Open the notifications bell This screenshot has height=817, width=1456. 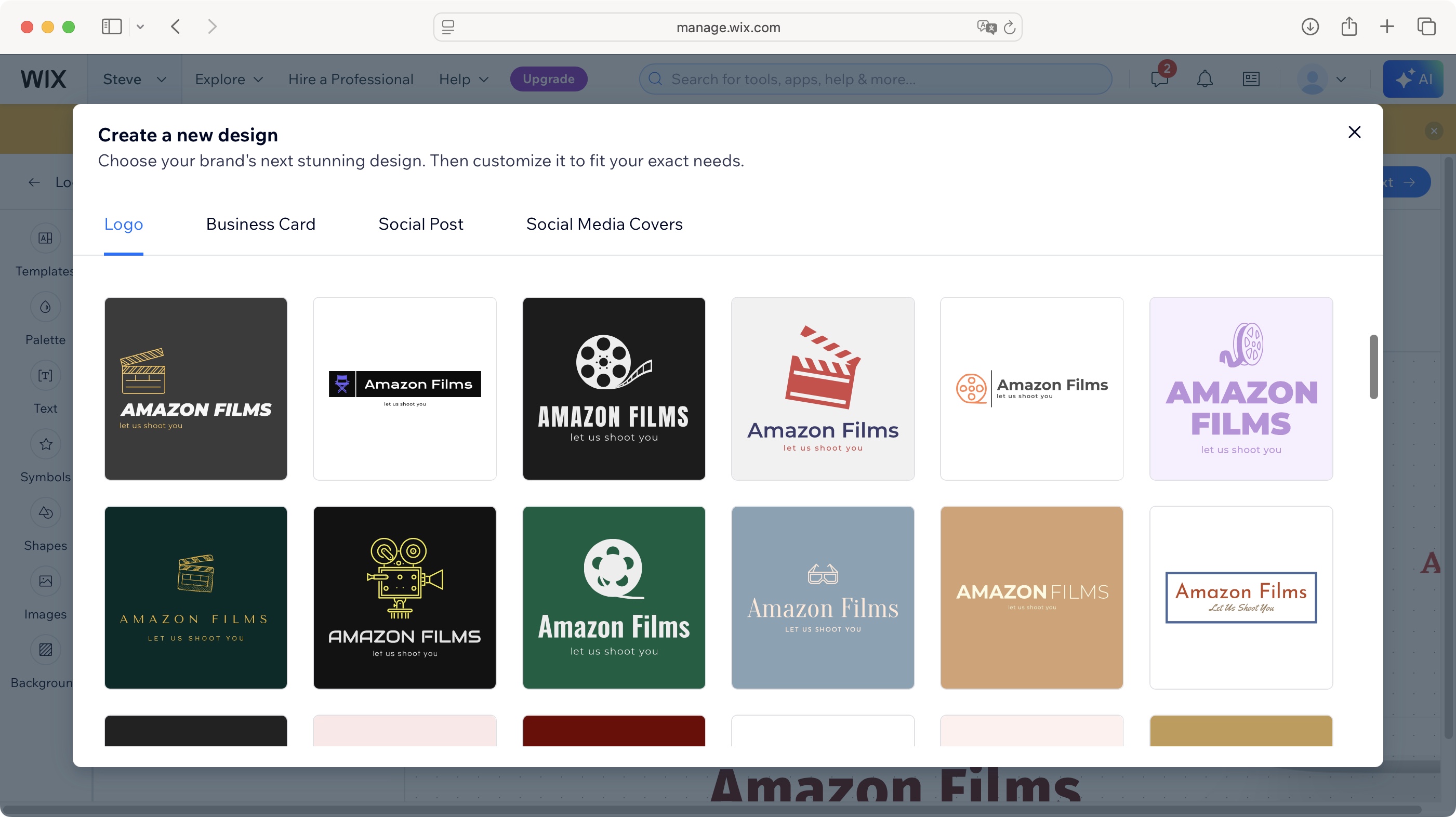[x=1204, y=79]
